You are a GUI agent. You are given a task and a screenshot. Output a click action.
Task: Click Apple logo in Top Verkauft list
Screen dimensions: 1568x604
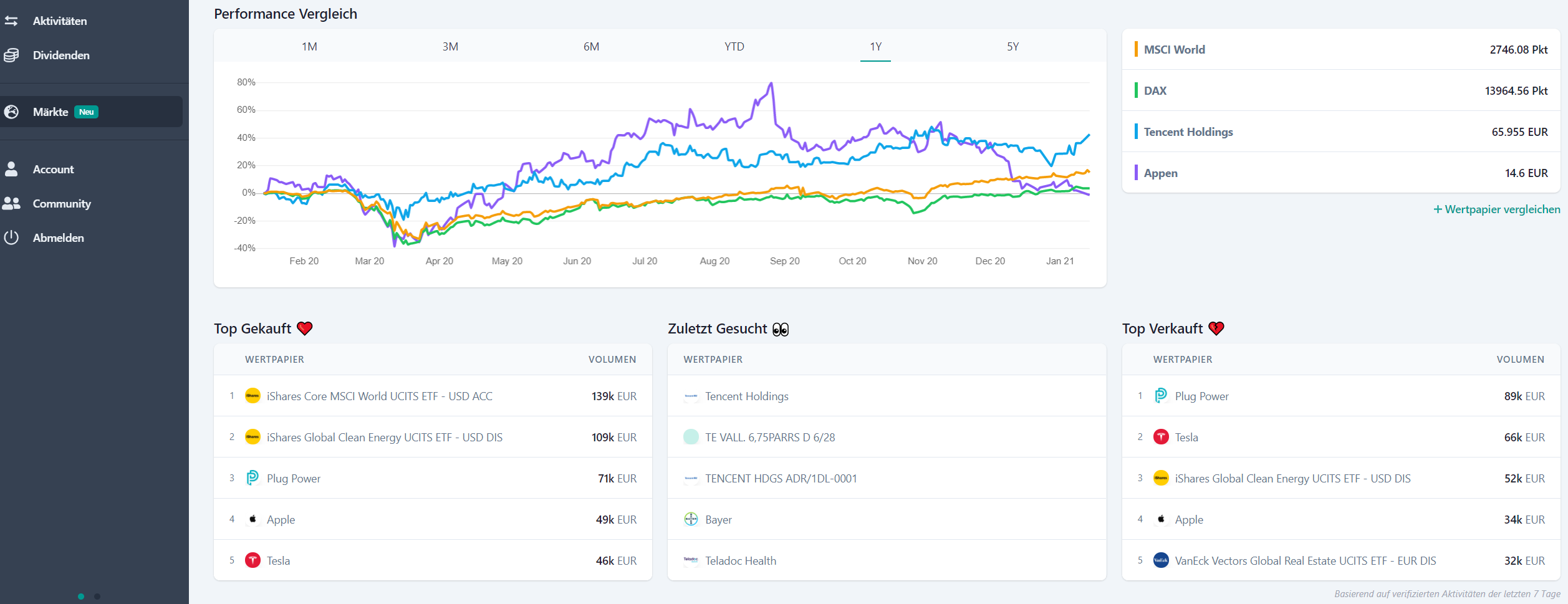tap(1161, 519)
